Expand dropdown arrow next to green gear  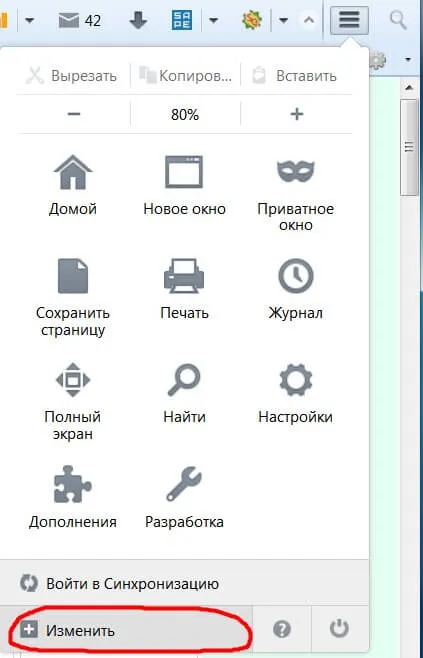[283, 20]
